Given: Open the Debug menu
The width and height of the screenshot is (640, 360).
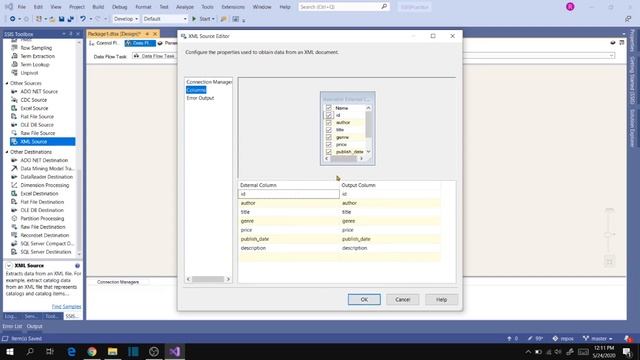Looking at the screenshot, I should click(x=120, y=7).
